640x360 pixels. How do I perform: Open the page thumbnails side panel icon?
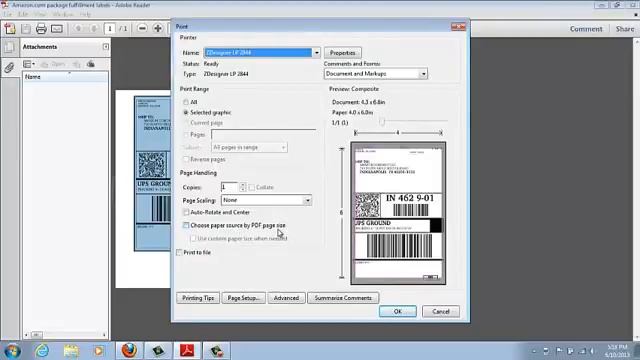pyautogui.click(x=9, y=47)
